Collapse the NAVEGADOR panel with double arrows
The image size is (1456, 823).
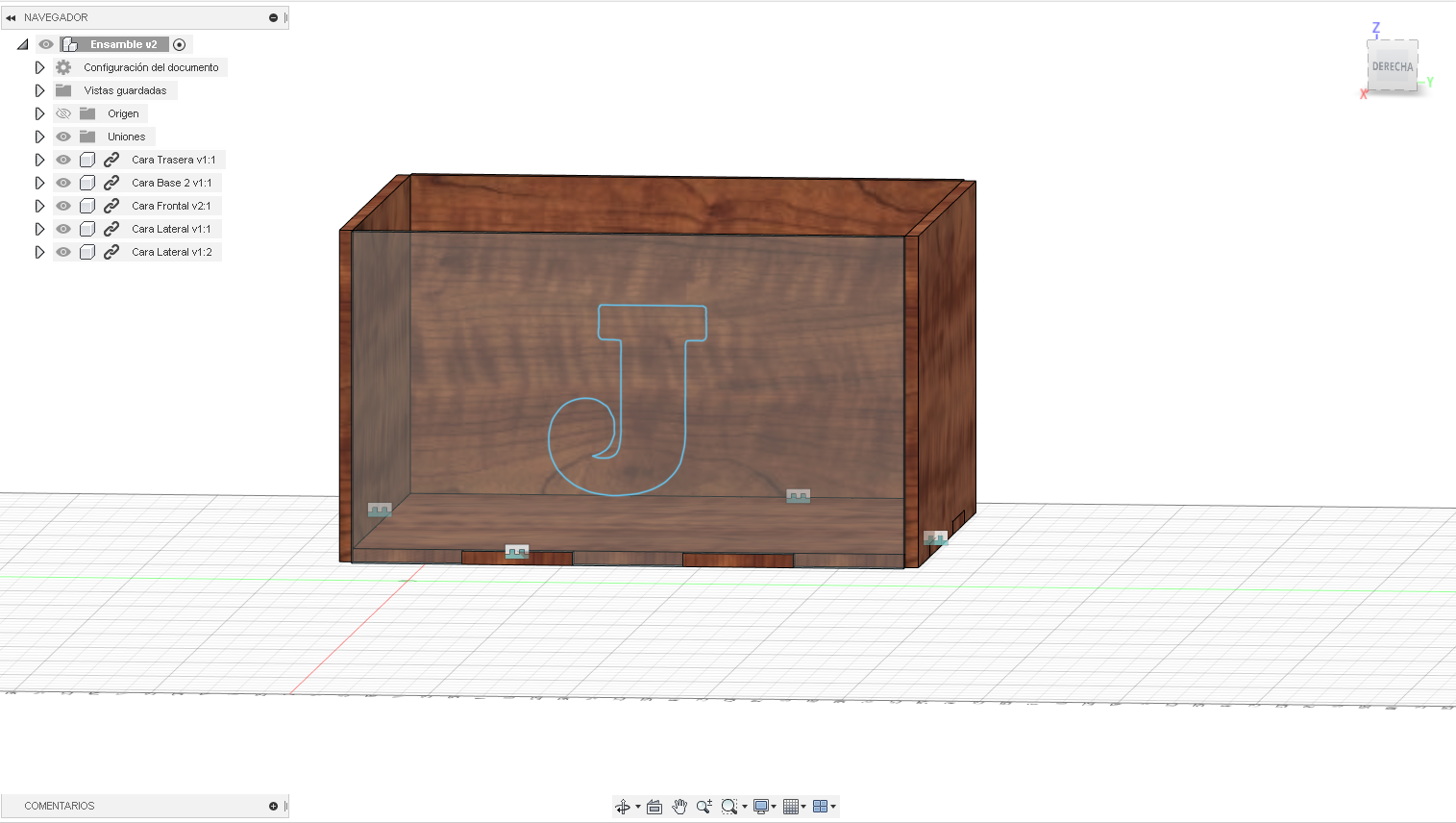[x=11, y=17]
